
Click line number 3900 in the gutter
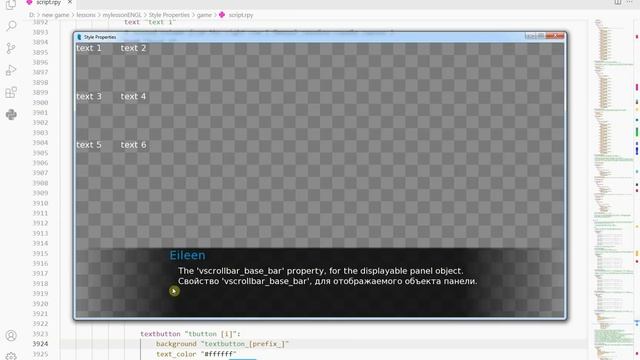click(40, 102)
